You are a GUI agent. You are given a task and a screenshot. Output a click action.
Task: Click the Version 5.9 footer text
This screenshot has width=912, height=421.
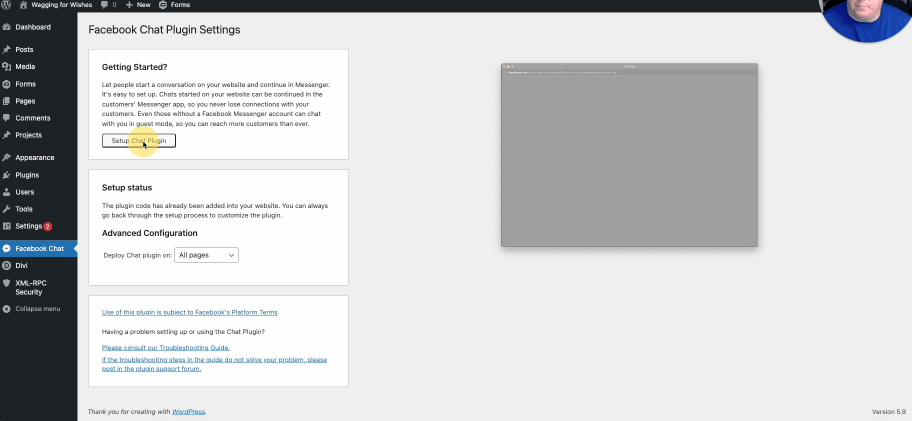(890, 412)
